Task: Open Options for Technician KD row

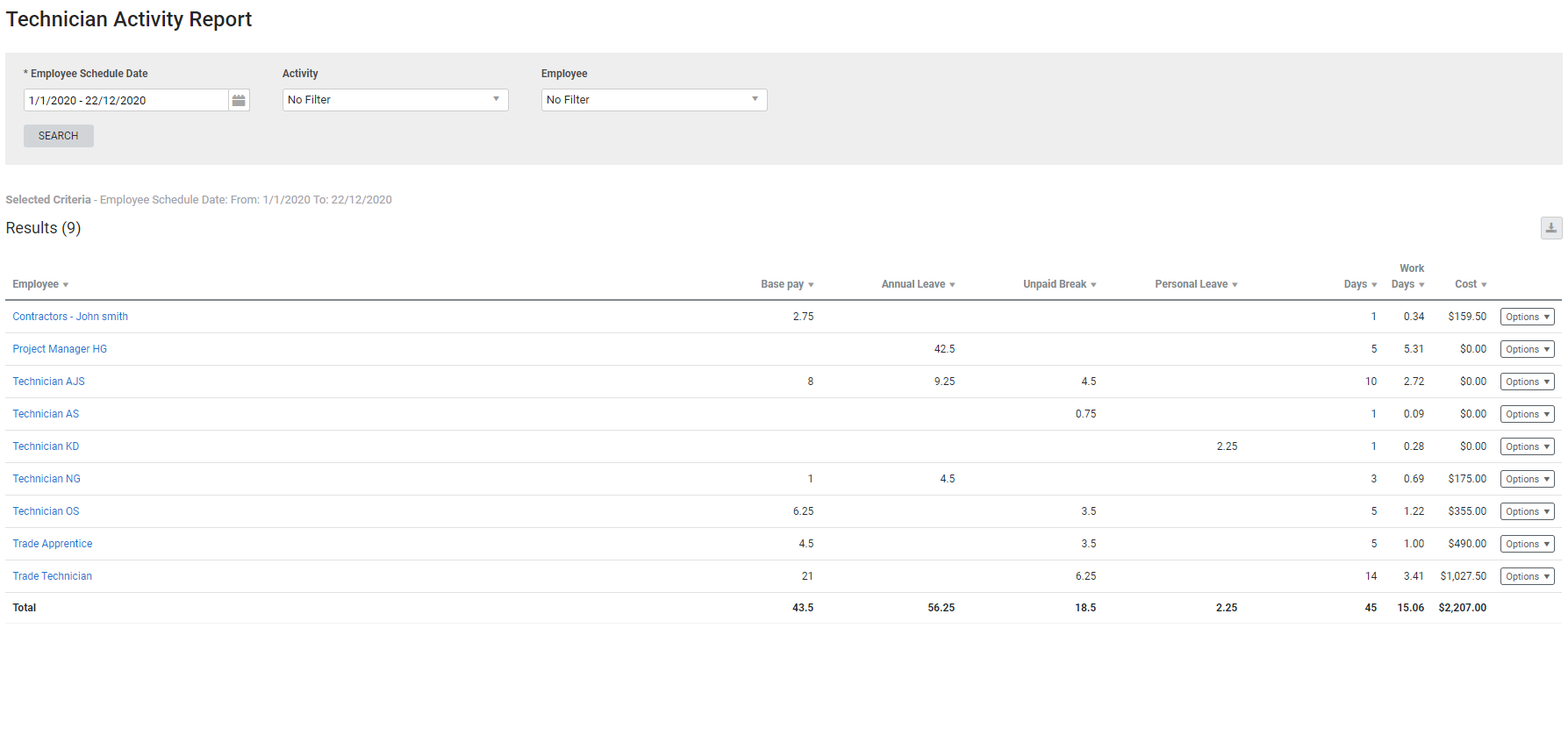Action: point(1527,447)
